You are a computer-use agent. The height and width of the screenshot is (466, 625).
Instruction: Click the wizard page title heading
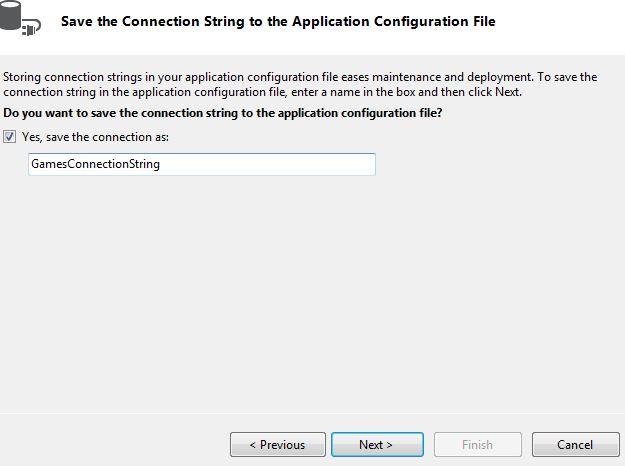coord(277,21)
